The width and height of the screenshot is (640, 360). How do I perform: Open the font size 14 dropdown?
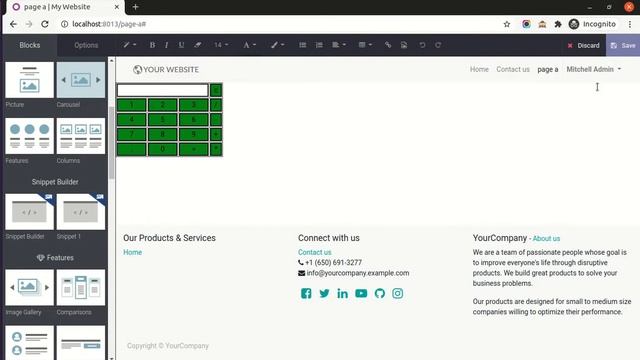pyautogui.click(x=221, y=45)
